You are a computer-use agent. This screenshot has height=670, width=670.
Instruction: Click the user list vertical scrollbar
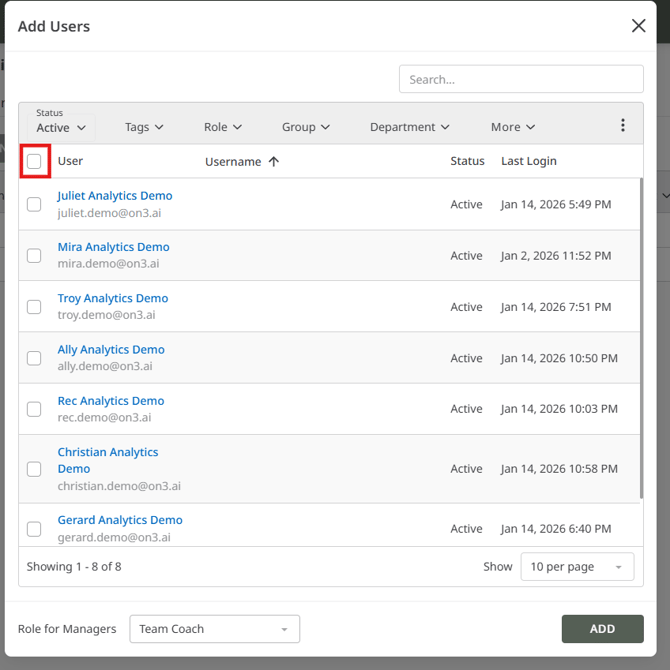click(x=640, y=340)
